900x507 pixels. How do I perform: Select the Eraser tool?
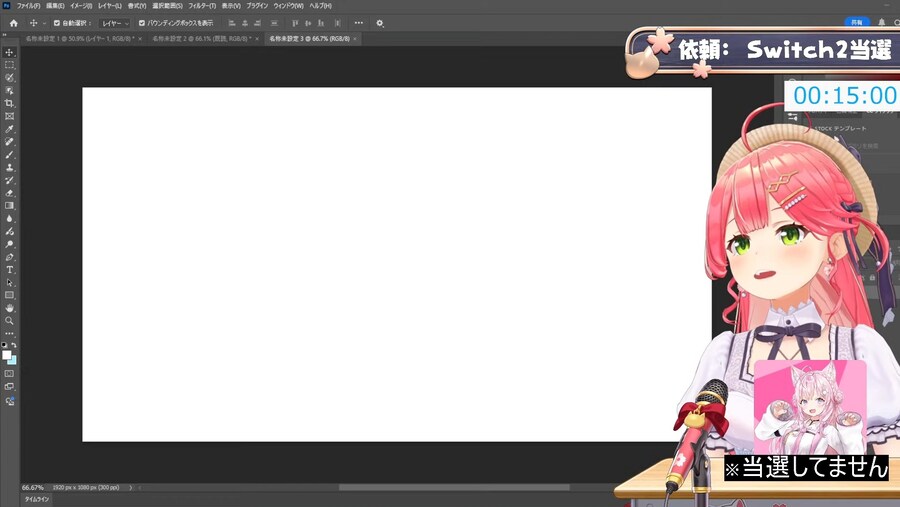tap(9, 193)
